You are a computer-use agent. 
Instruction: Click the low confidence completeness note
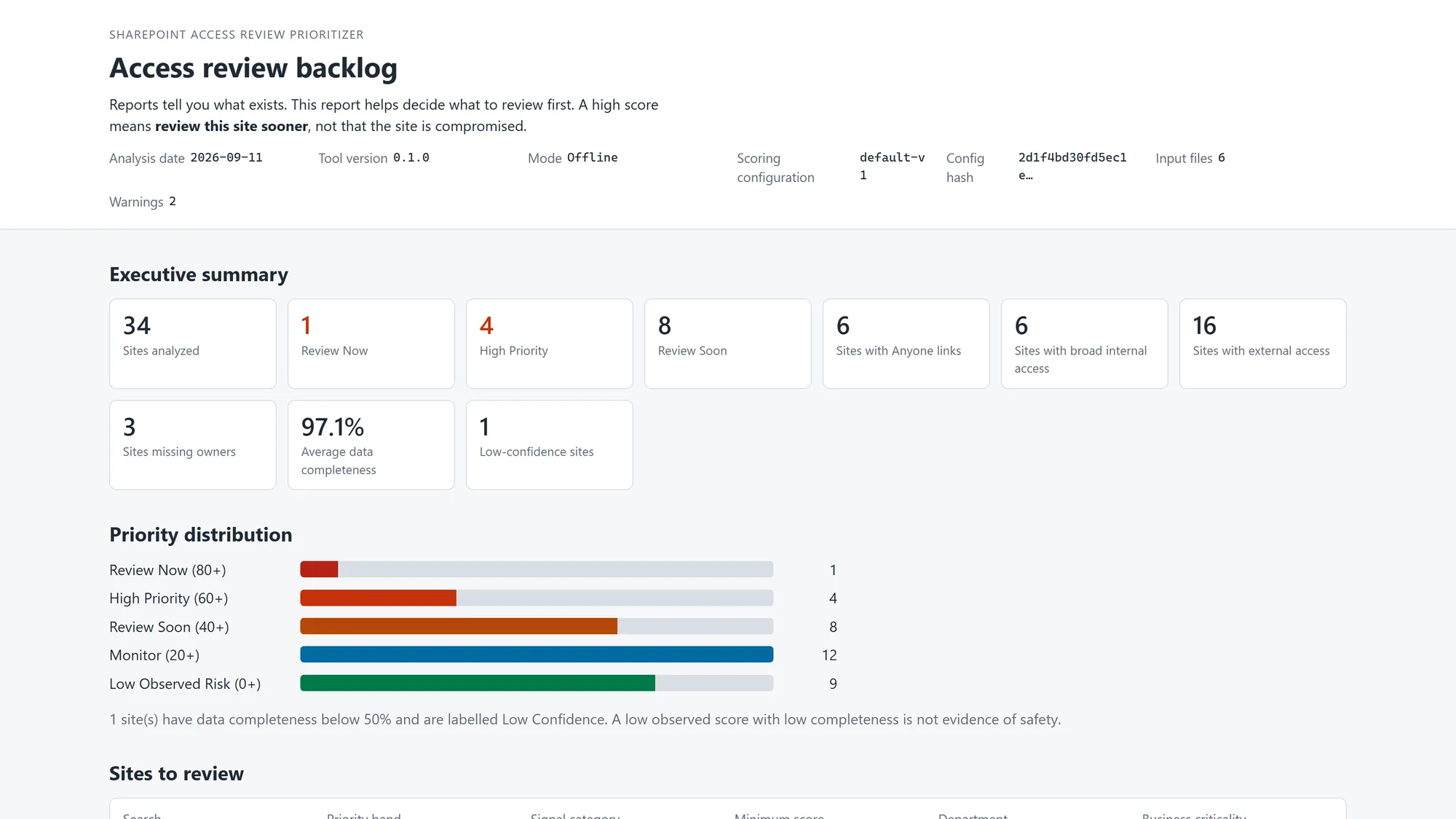click(x=585, y=719)
